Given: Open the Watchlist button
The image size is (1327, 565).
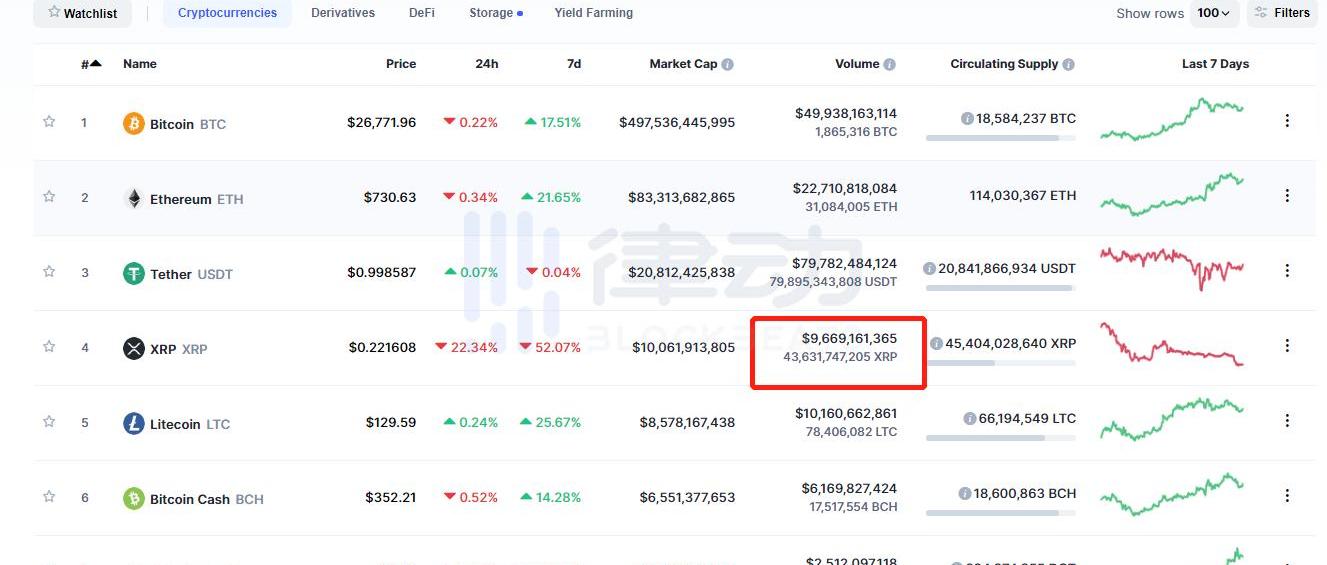Looking at the screenshot, I should [82, 13].
